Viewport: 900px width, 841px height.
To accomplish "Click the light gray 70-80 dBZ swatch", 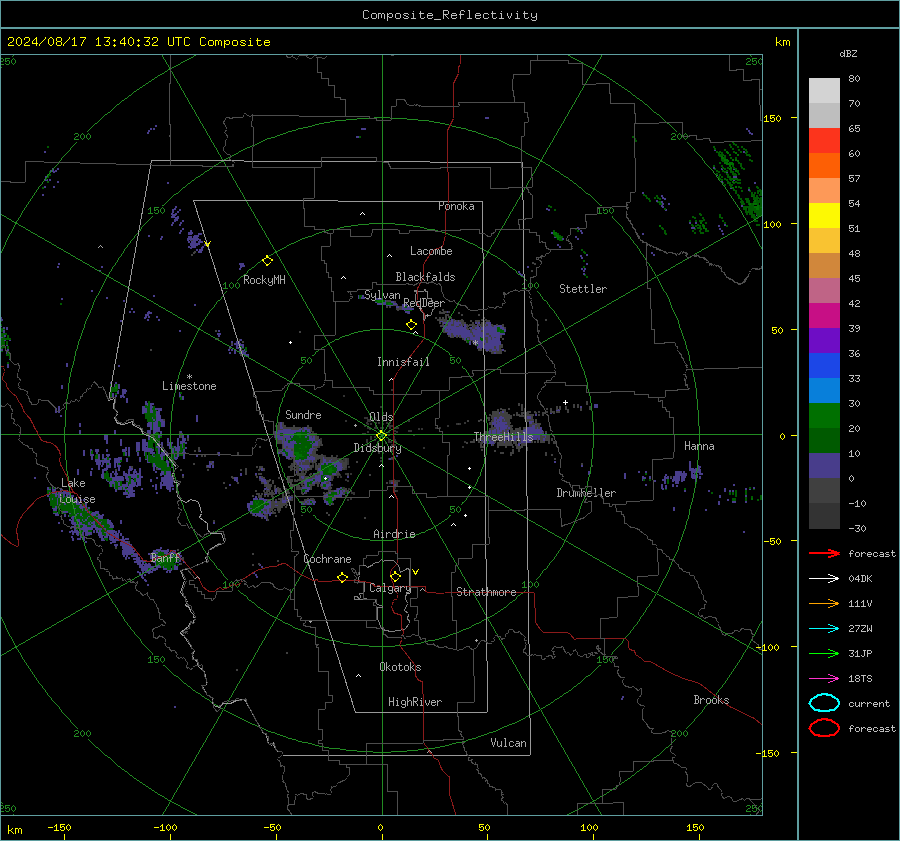I will (x=824, y=91).
